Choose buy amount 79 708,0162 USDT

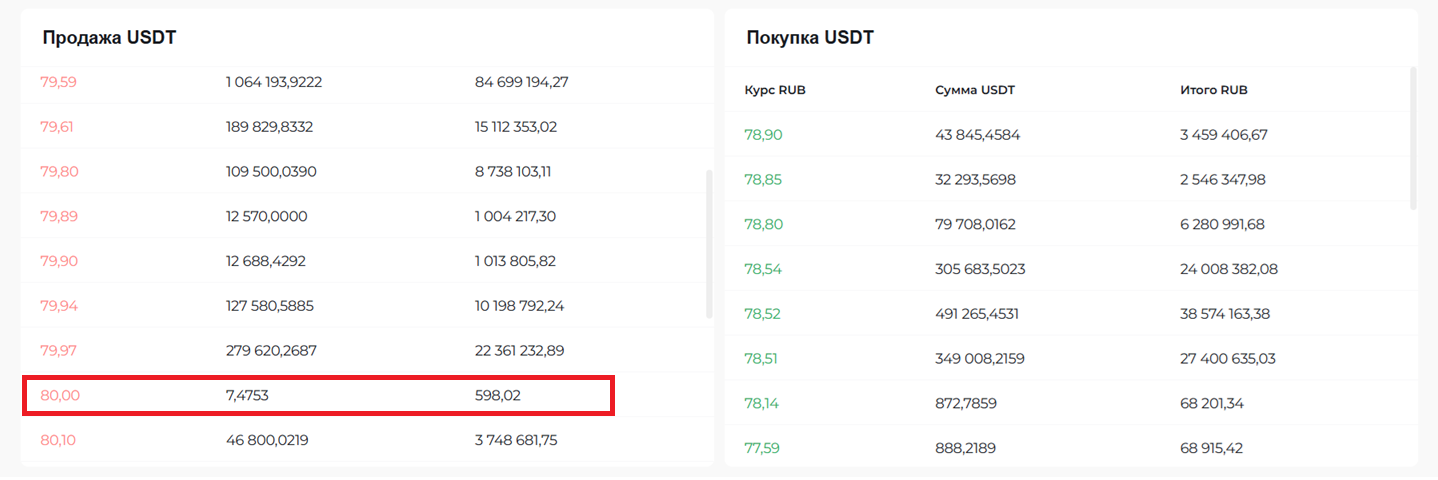975,224
